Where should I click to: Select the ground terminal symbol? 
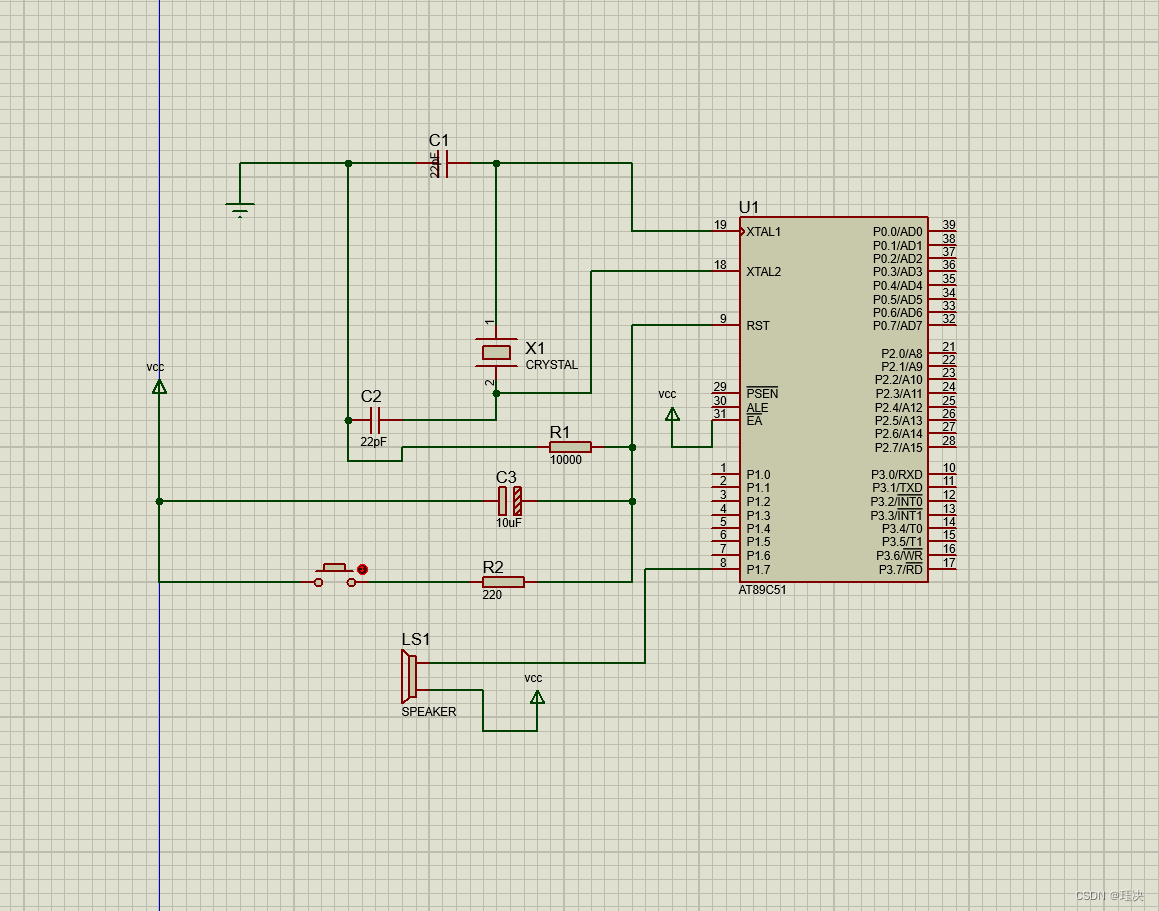(x=239, y=209)
